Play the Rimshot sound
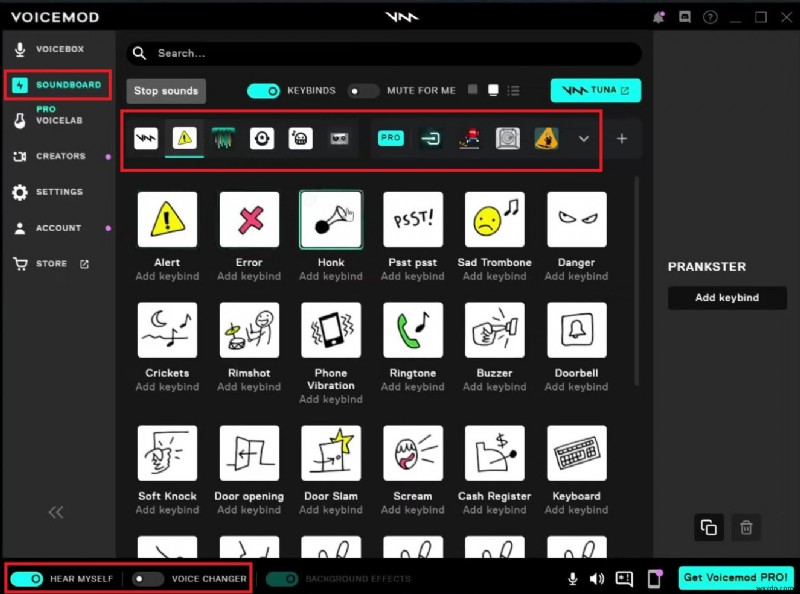800x594 pixels. [x=249, y=330]
